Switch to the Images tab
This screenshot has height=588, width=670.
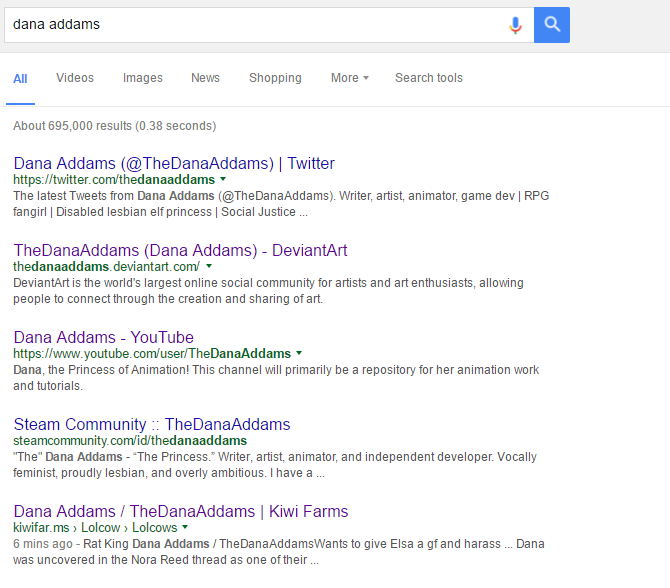[x=143, y=78]
